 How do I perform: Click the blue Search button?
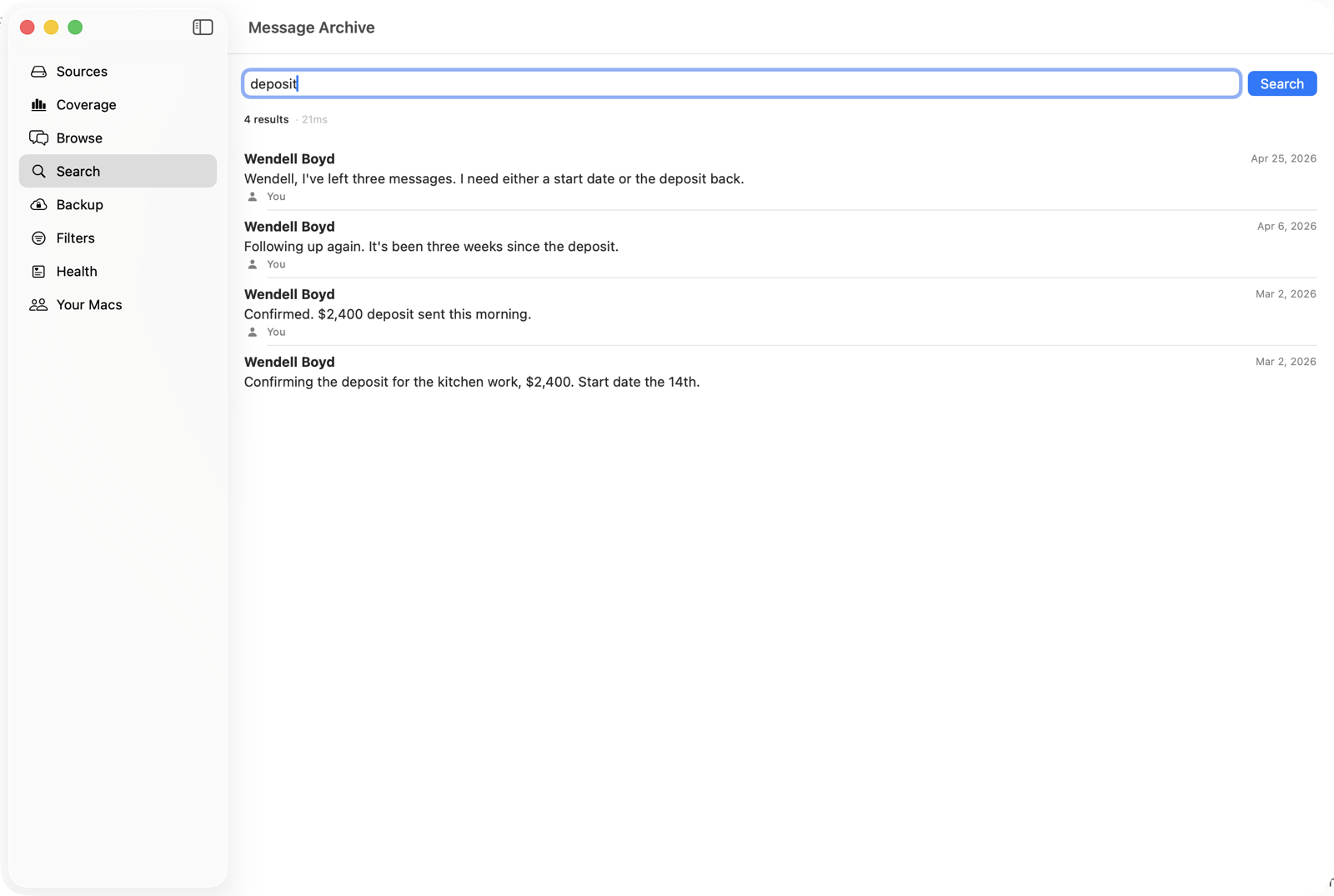point(1281,83)
